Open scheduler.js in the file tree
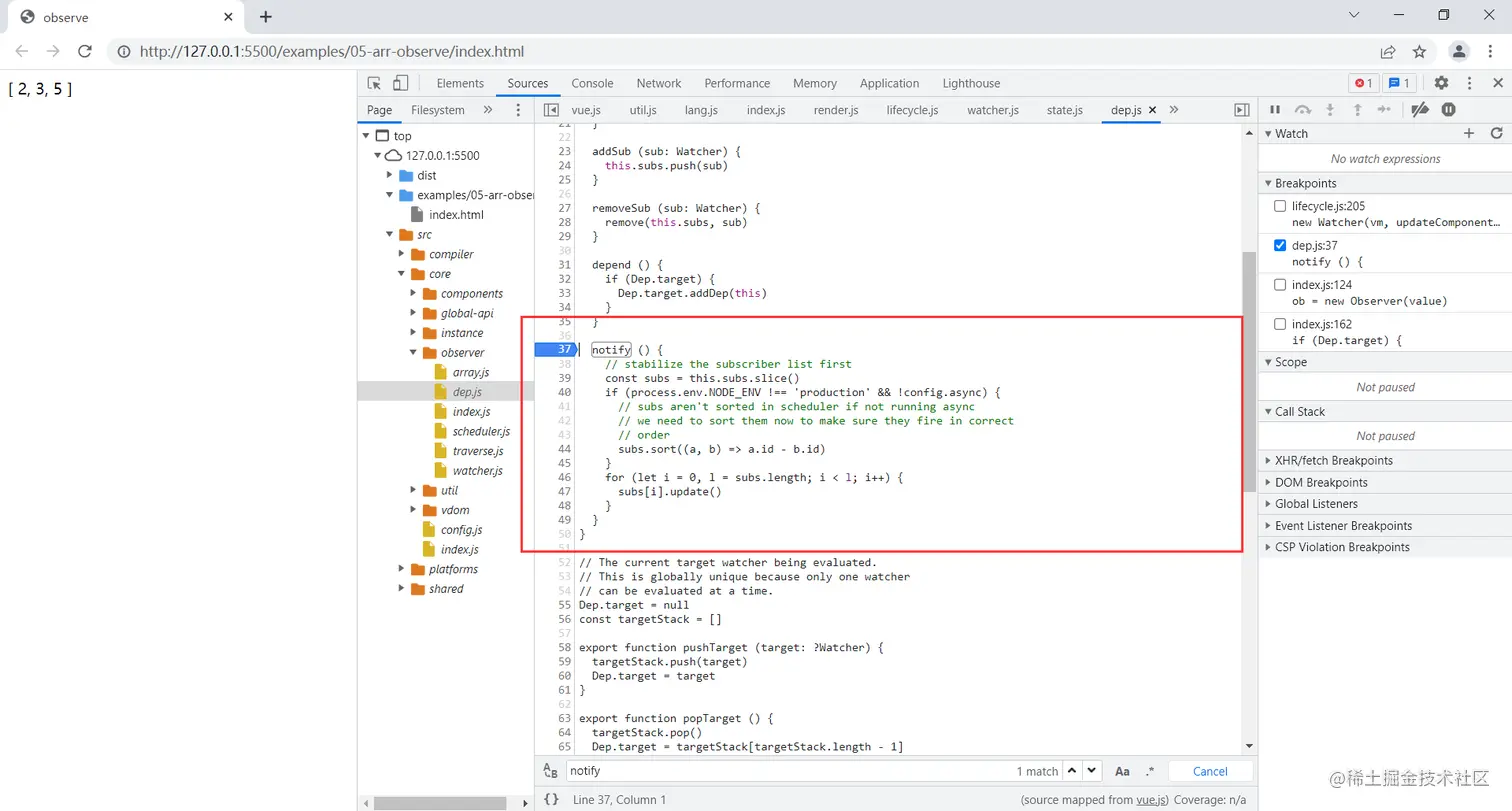Viewport: 1512px width, 811px height. pos(481,432)
